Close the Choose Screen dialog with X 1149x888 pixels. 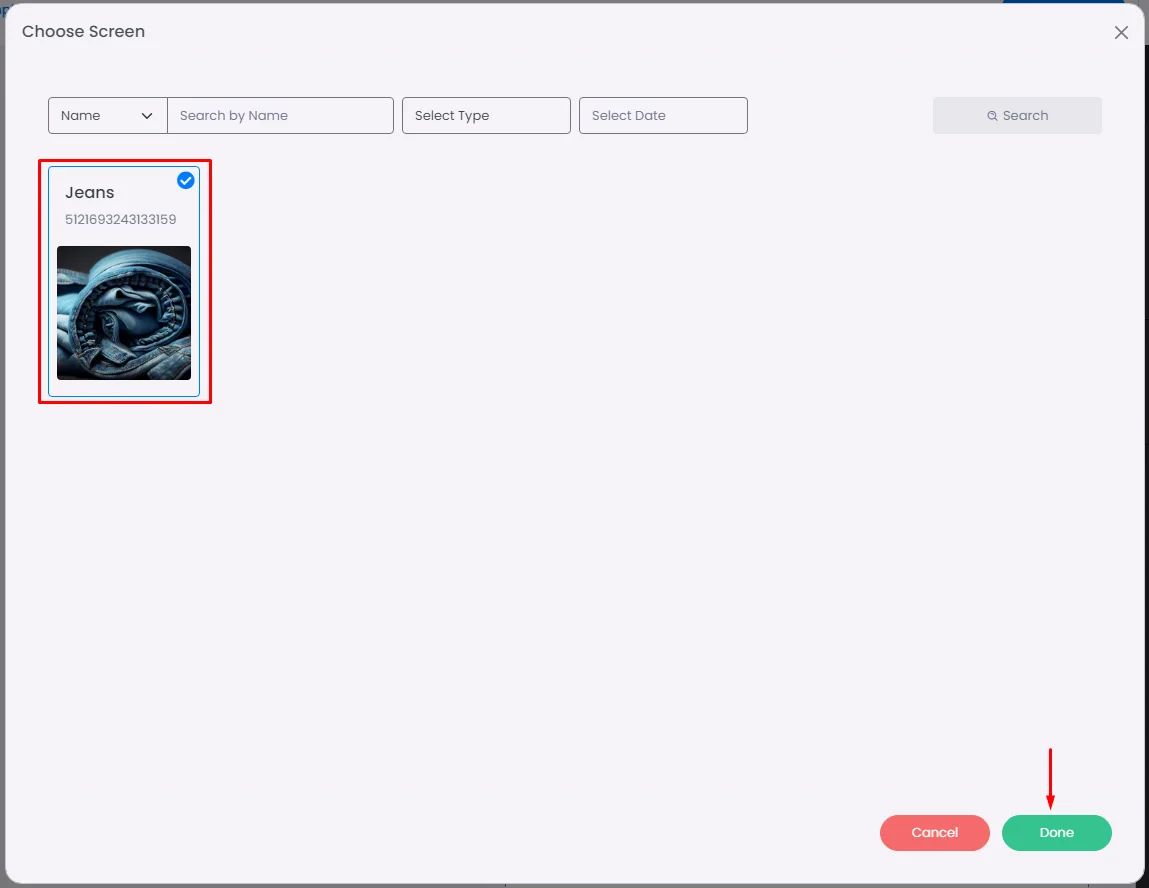(x=1120, y=32)
